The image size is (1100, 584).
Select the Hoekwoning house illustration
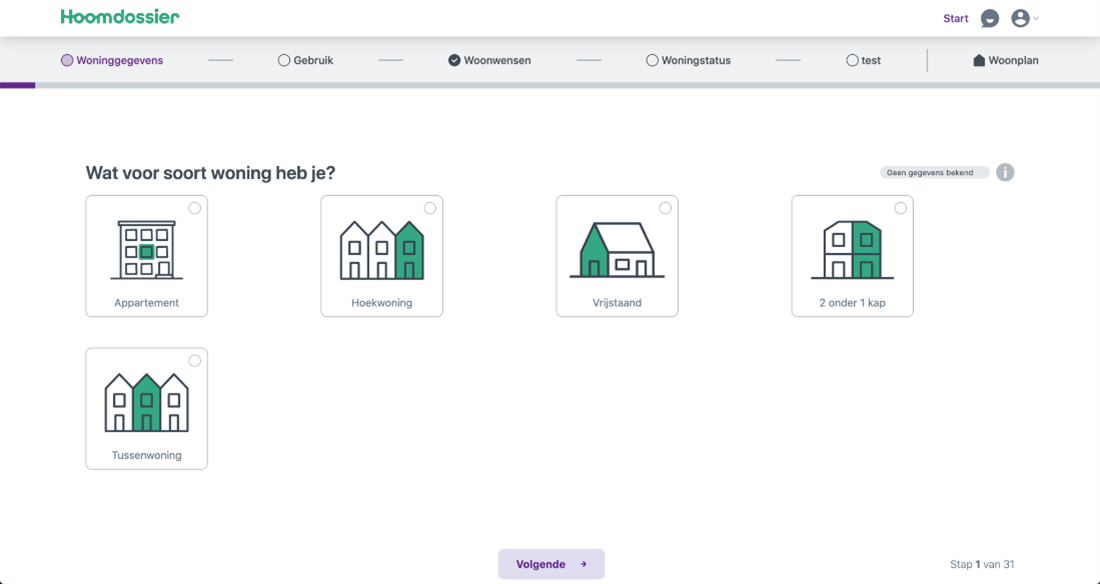pos(381,250)
